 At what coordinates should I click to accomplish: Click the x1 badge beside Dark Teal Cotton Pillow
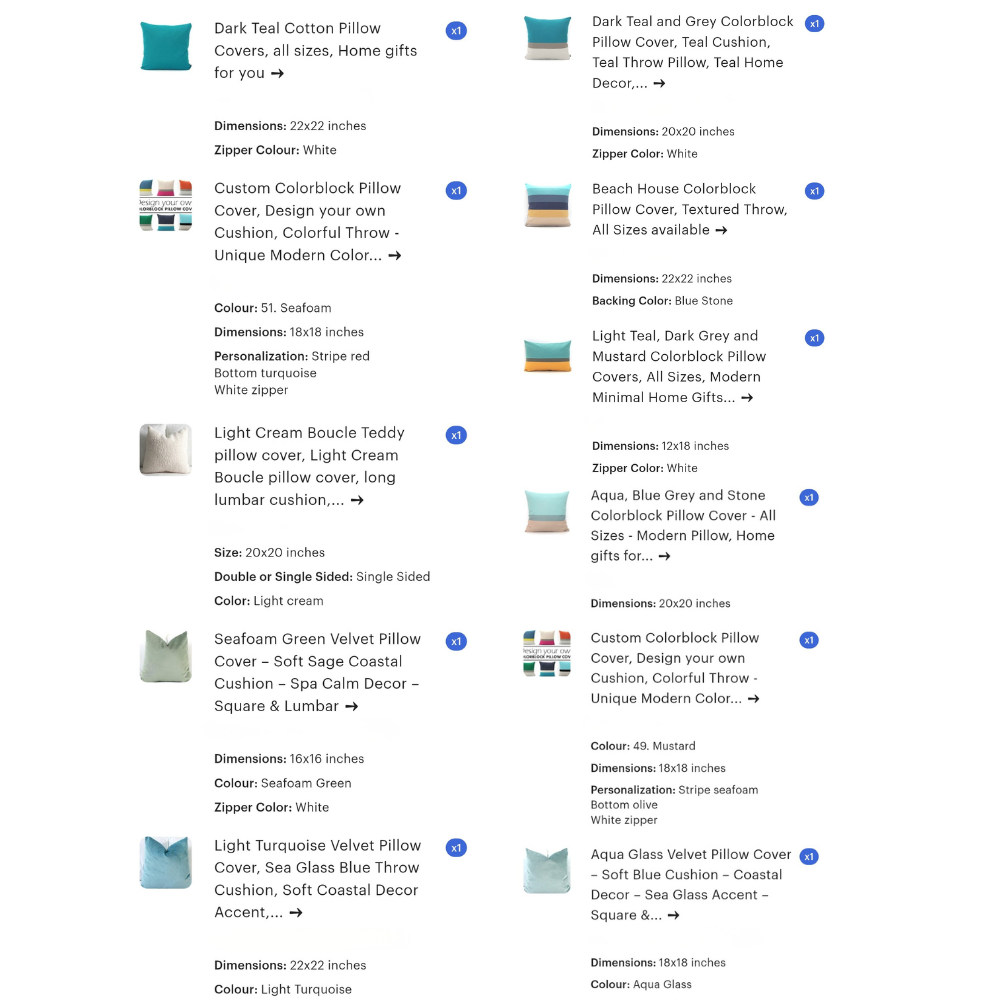click(456, 31)
